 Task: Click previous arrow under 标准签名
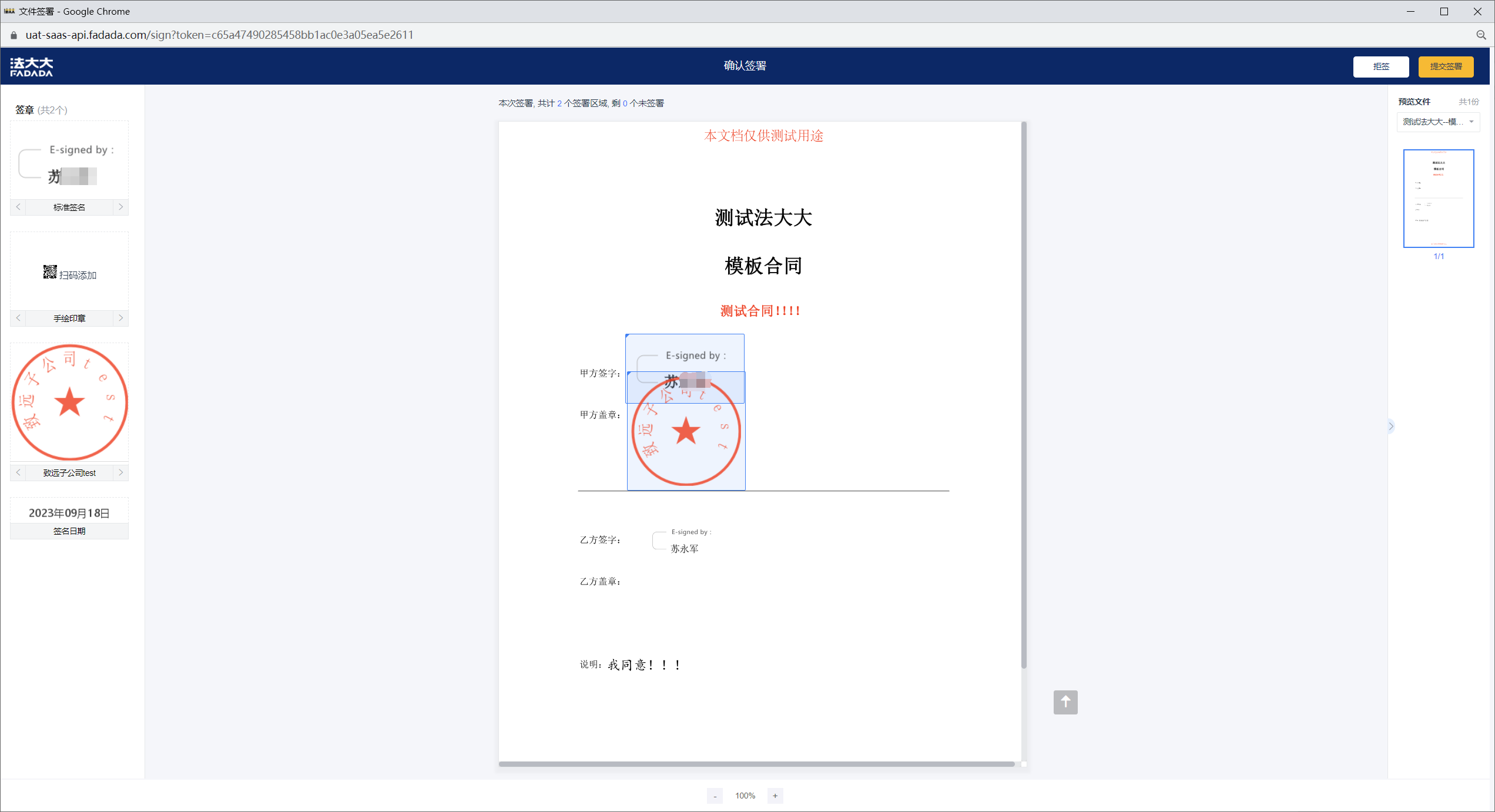(18, 207)
